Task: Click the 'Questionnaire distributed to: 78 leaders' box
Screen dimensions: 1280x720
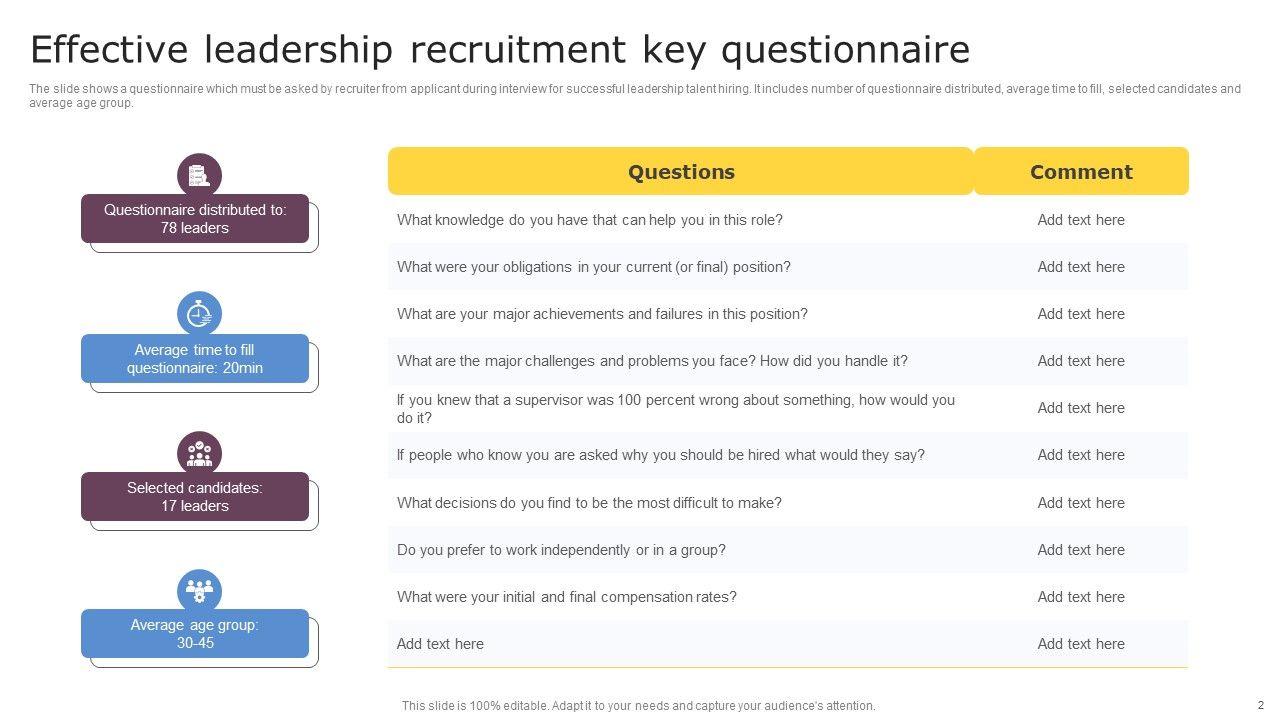Action: [x=195, y=219]
